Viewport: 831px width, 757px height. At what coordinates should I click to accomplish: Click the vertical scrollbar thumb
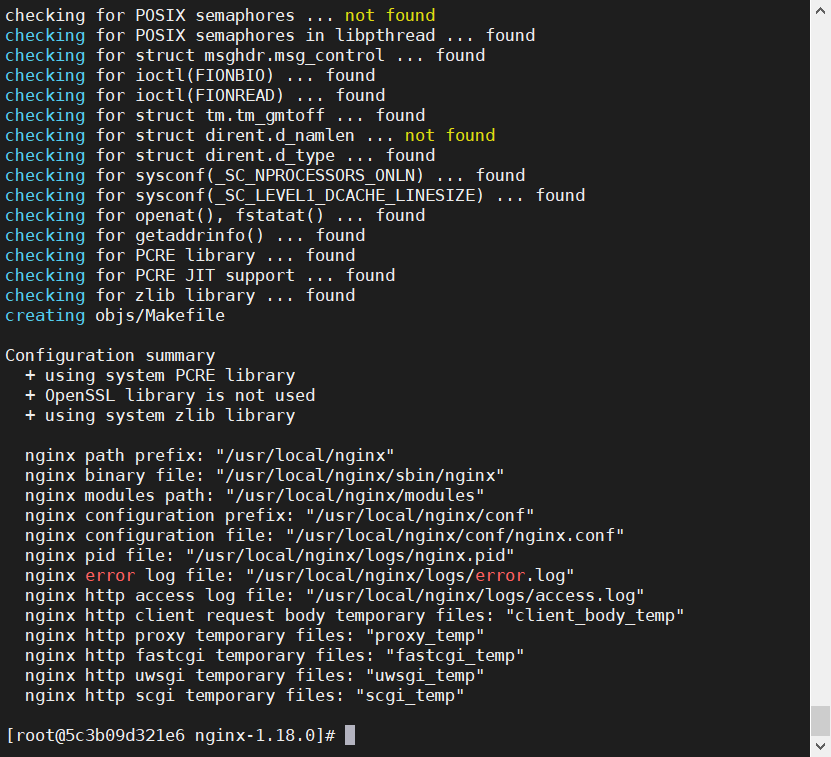pyautogui.click(x=820, y=721)
